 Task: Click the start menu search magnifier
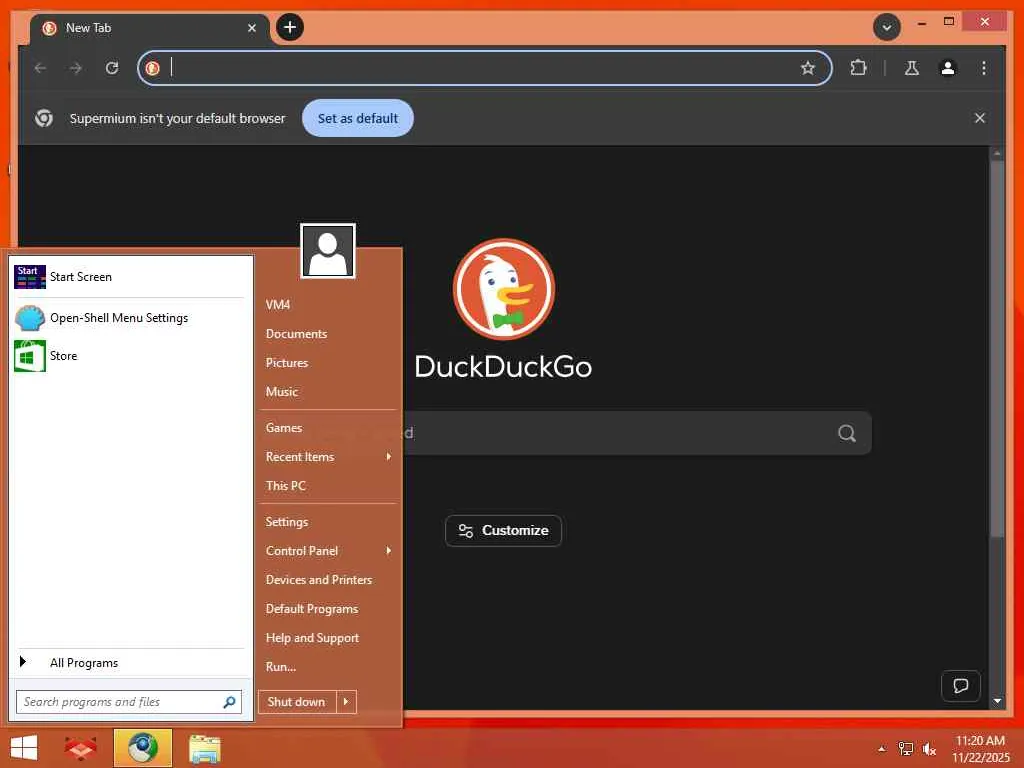tap(229, 702)
